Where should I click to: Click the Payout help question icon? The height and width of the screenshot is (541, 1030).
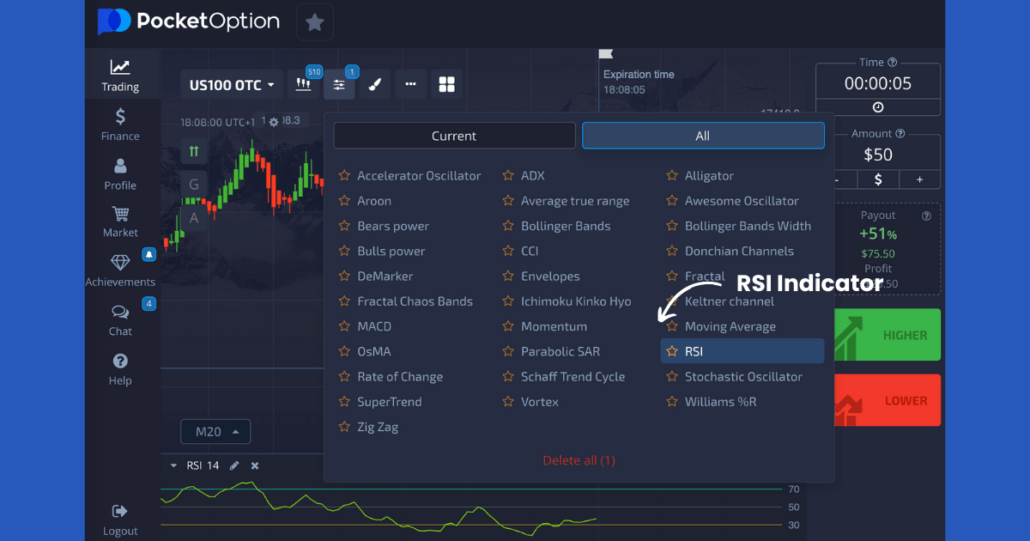(926, 216)
